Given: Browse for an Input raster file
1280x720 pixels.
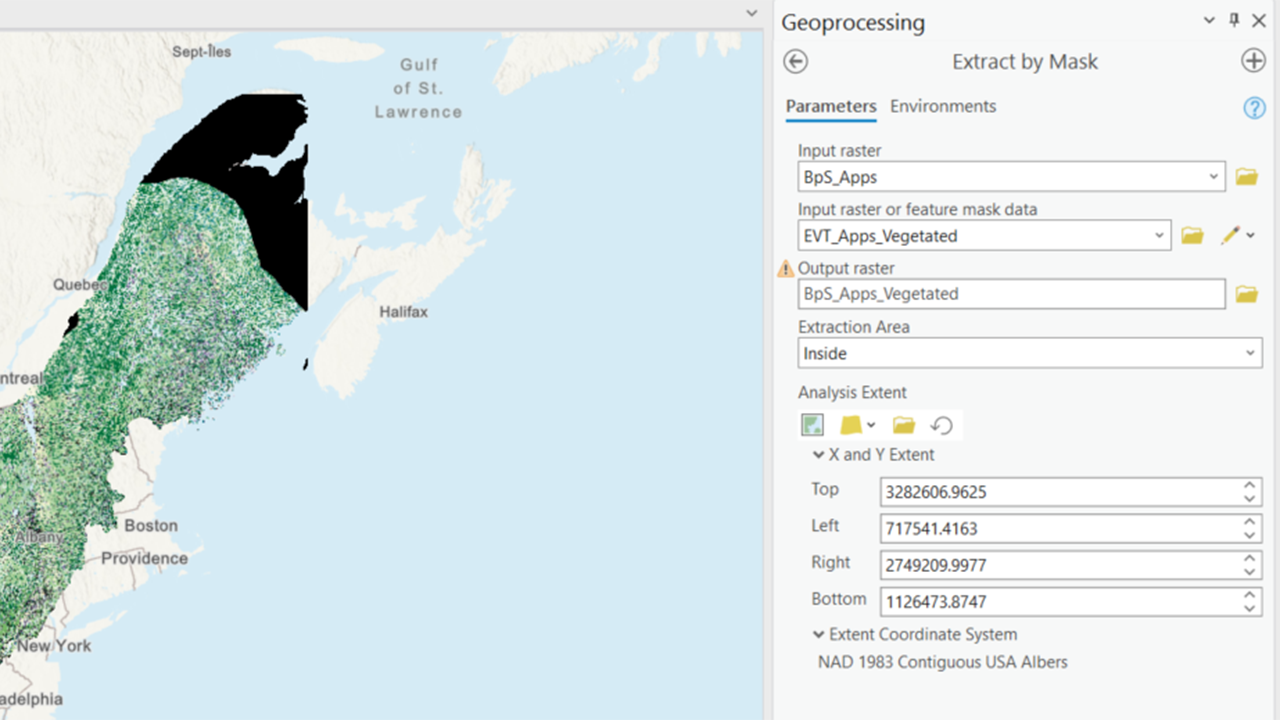Looking at the screenshot, I should (1246, 176).
